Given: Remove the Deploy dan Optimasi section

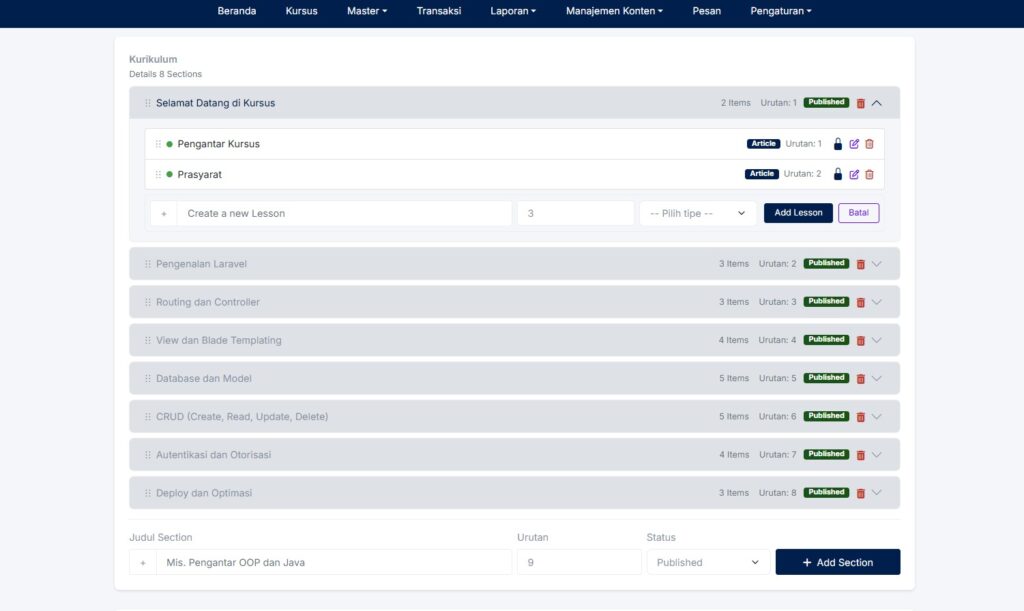Looking at the screenshot, I should 860,493.
